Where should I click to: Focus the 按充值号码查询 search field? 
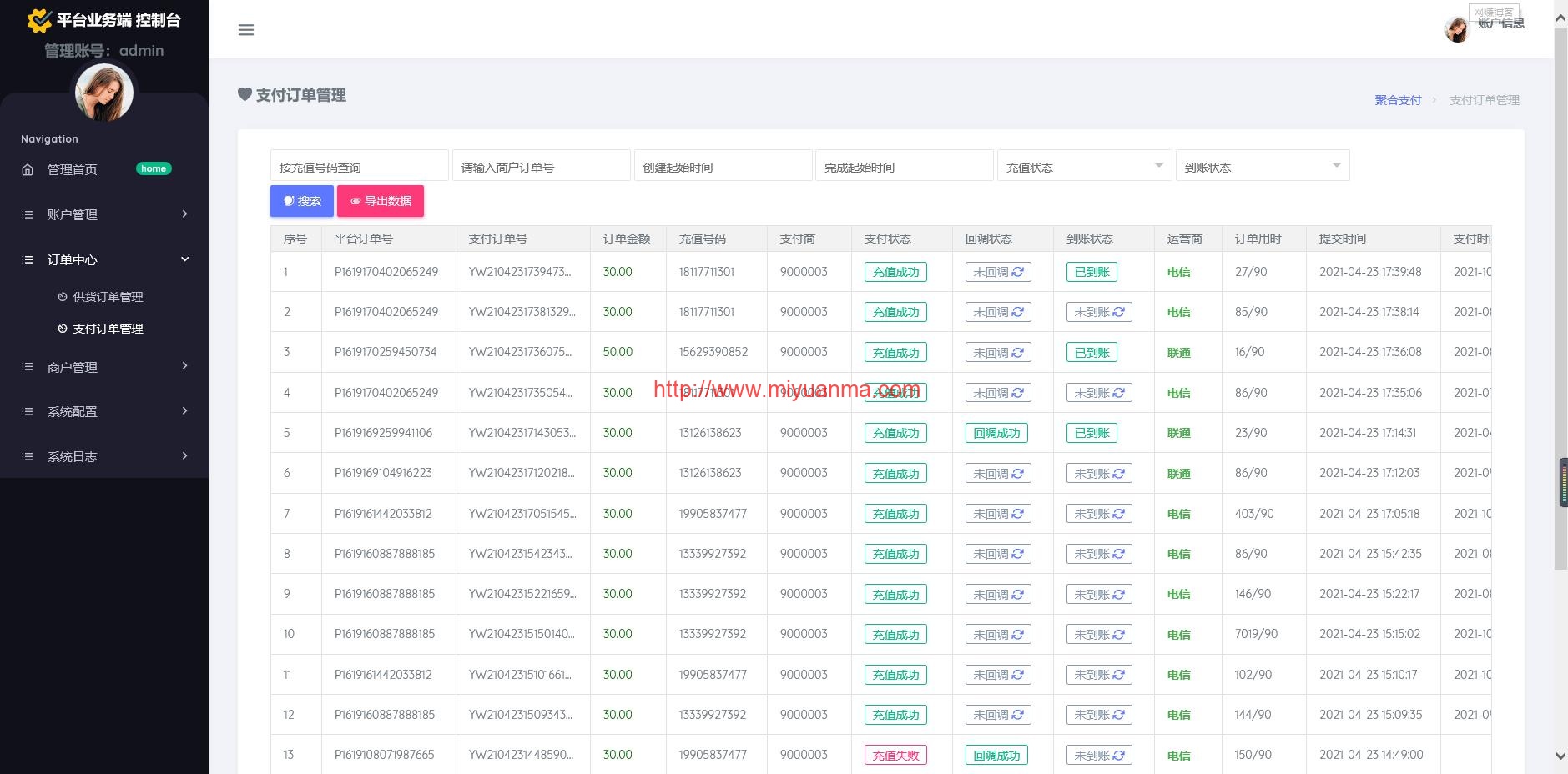[x=360, y=167]
